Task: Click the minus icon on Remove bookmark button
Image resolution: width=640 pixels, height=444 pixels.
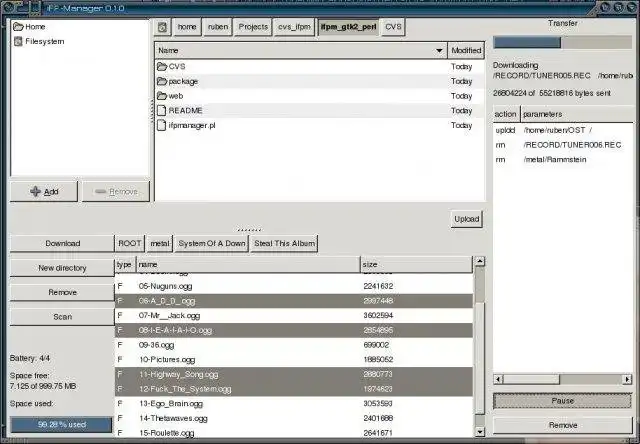Action: click(100, 191)
